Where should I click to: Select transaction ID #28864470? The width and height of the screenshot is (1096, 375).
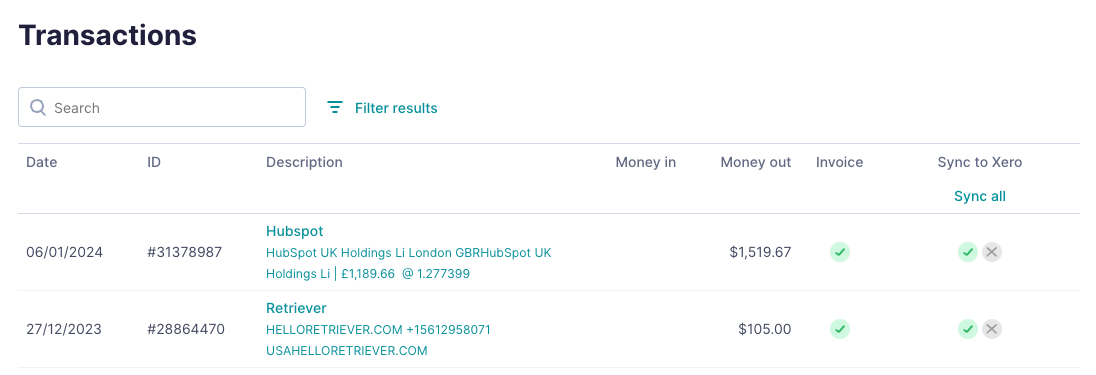click(x=186, y=329)
